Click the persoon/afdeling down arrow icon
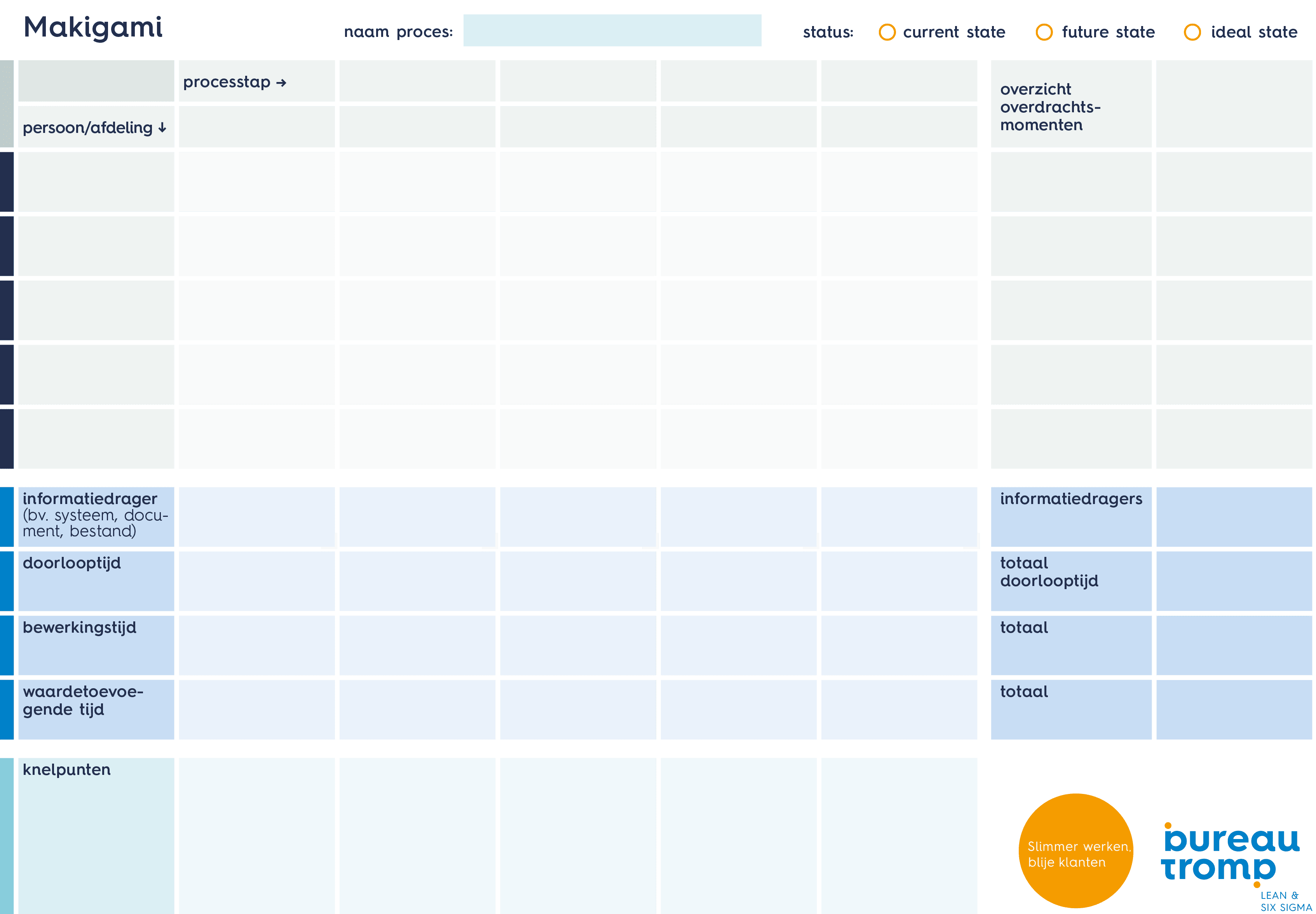Image resolution: width=1316 pixels, height=914 pixels. pos(162,128)
